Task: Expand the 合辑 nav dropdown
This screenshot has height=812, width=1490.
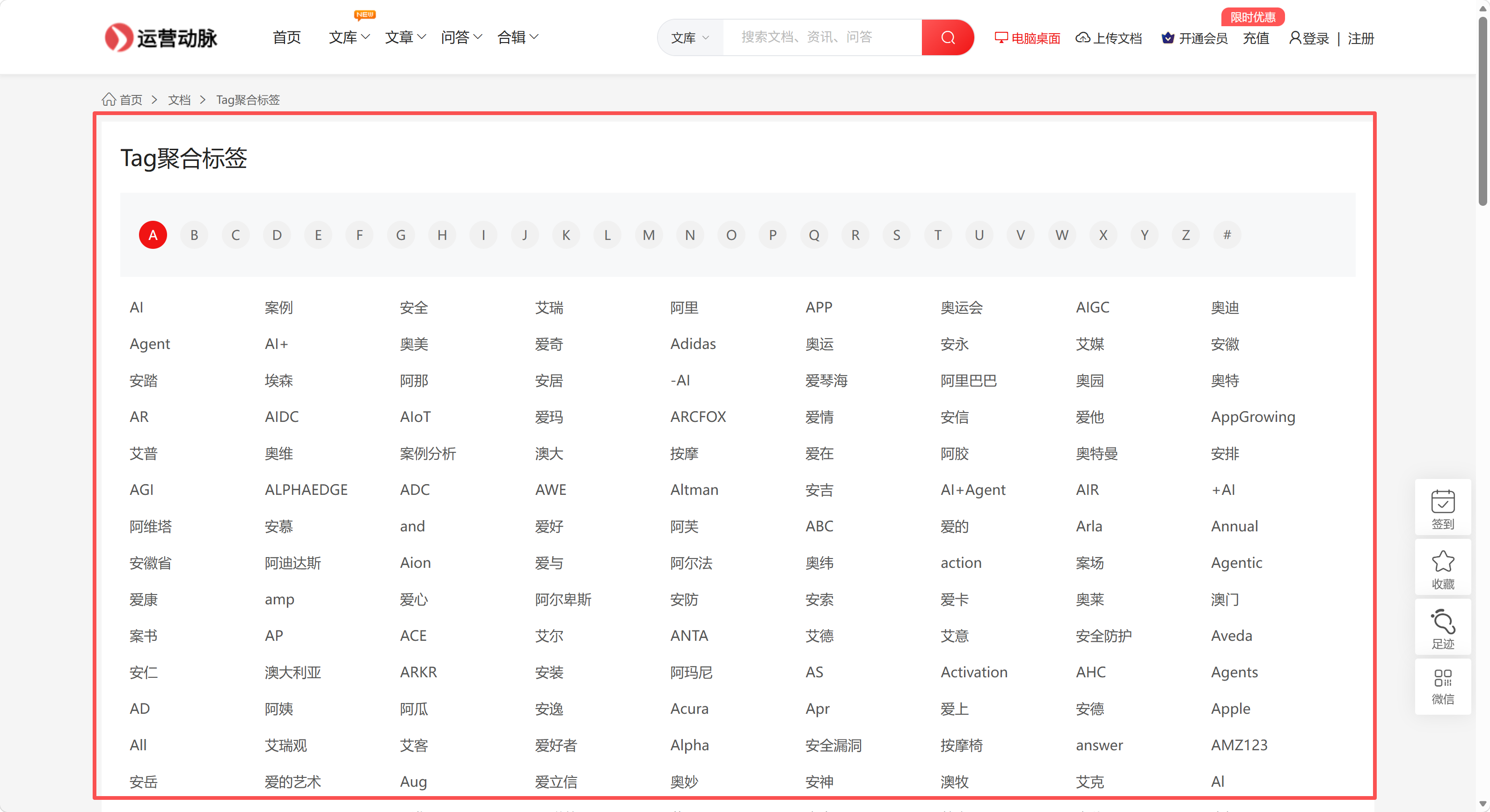Action: point(518,37)
